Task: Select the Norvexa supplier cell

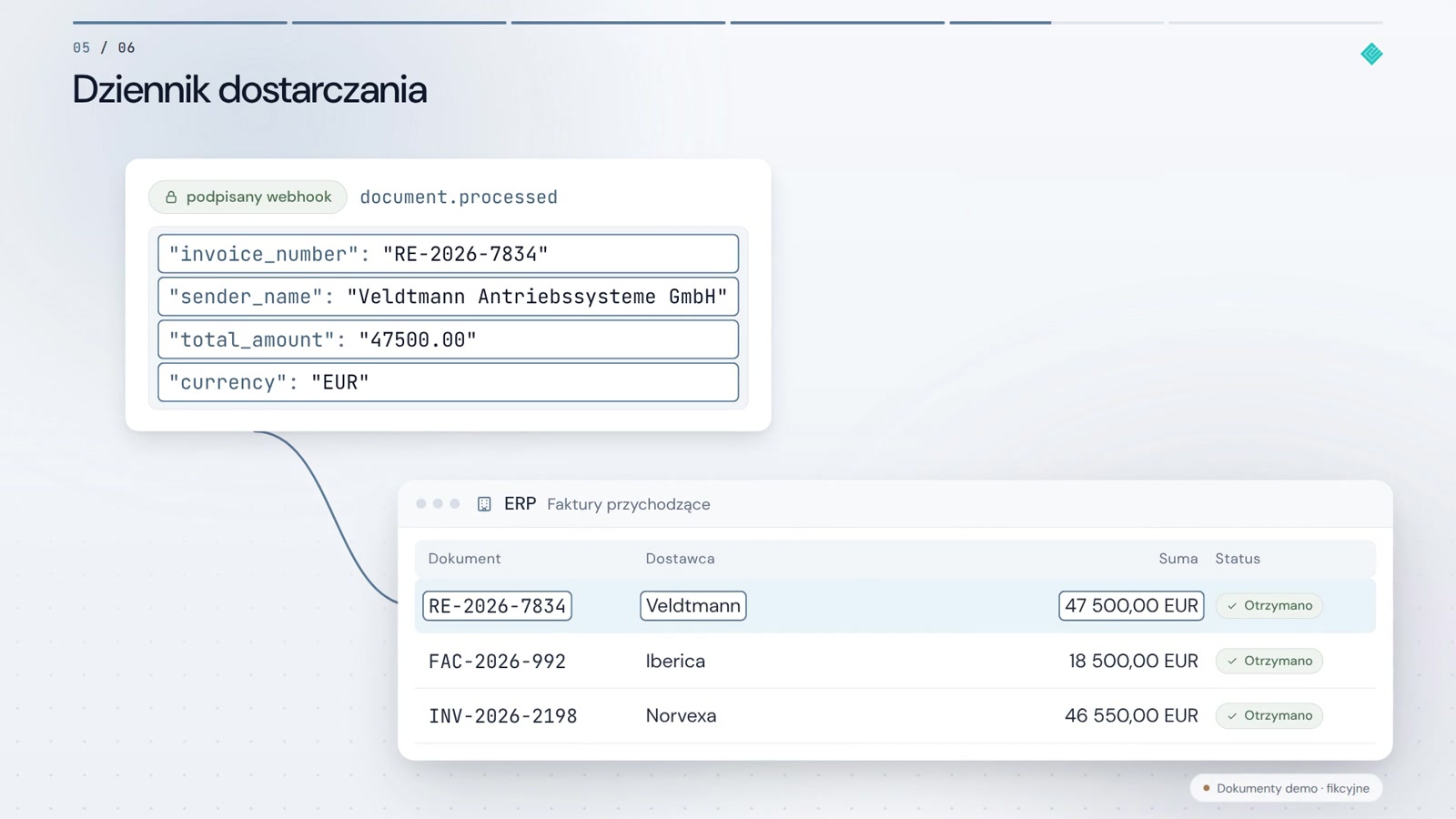Action: click(681, 716)
